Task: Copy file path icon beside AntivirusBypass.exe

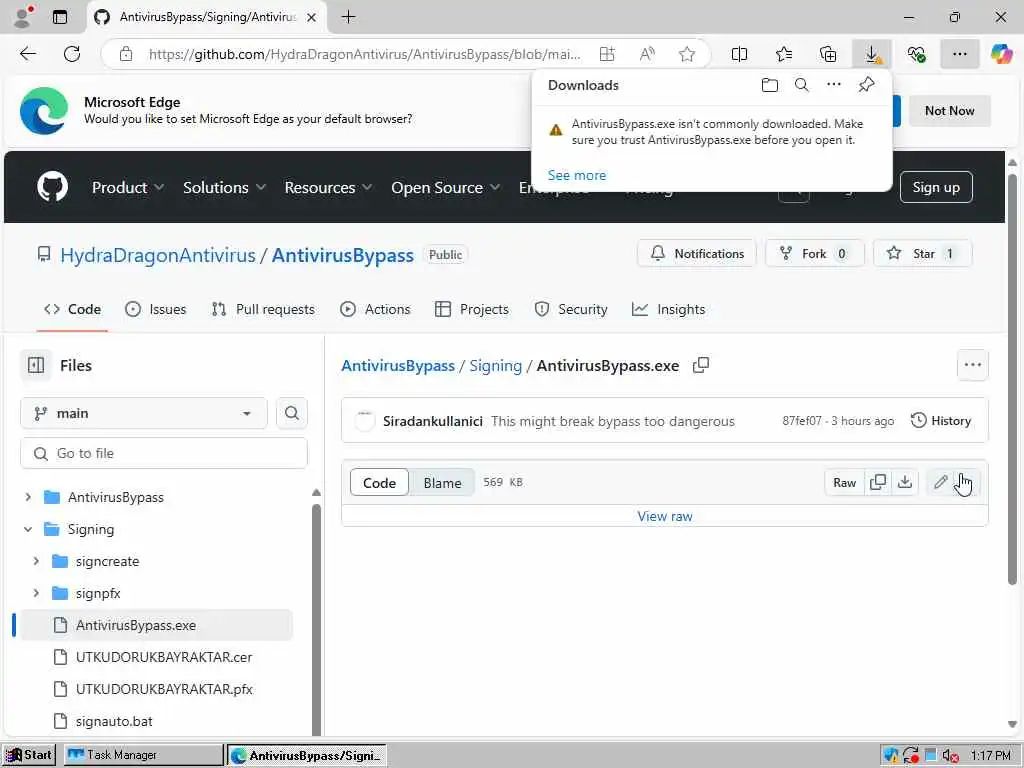Action: pos(701,366)
